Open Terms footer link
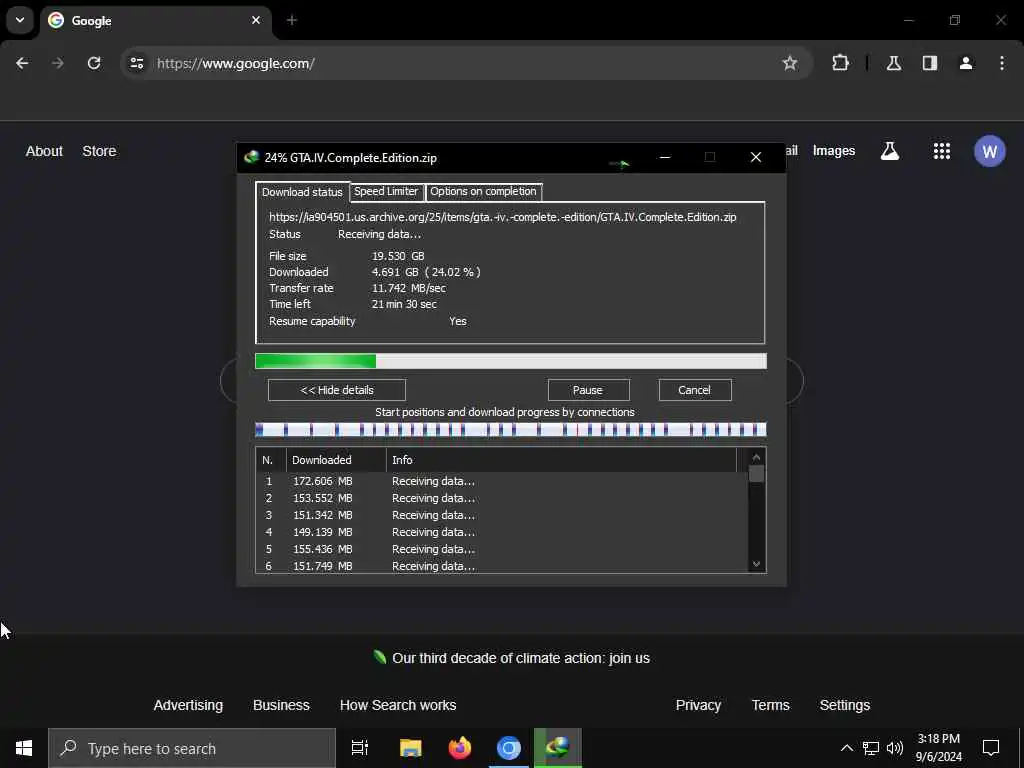1024x768 pixels. point(770,705)
